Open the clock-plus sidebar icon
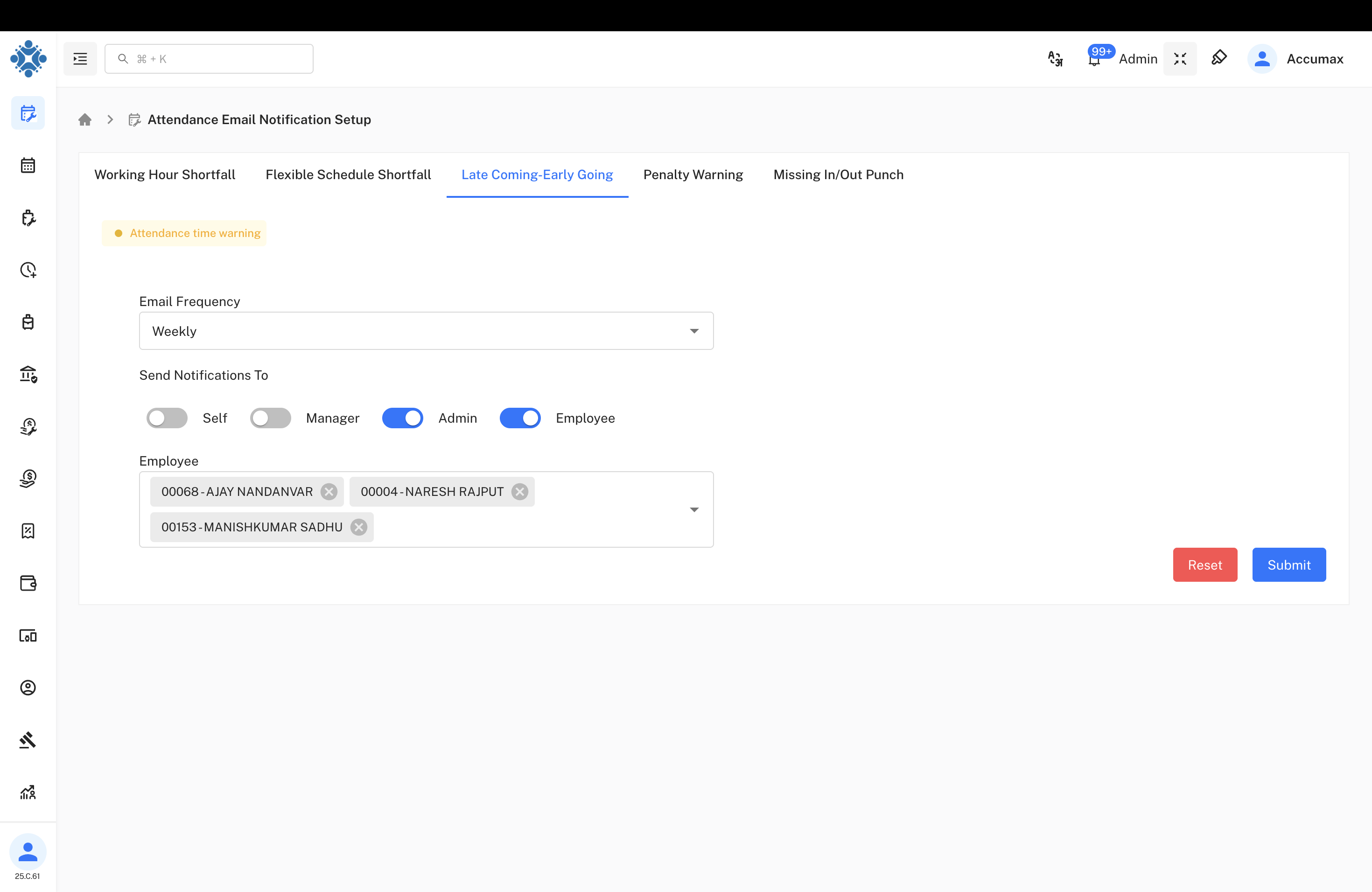1372x892 pixels. (x=28, y=270)
